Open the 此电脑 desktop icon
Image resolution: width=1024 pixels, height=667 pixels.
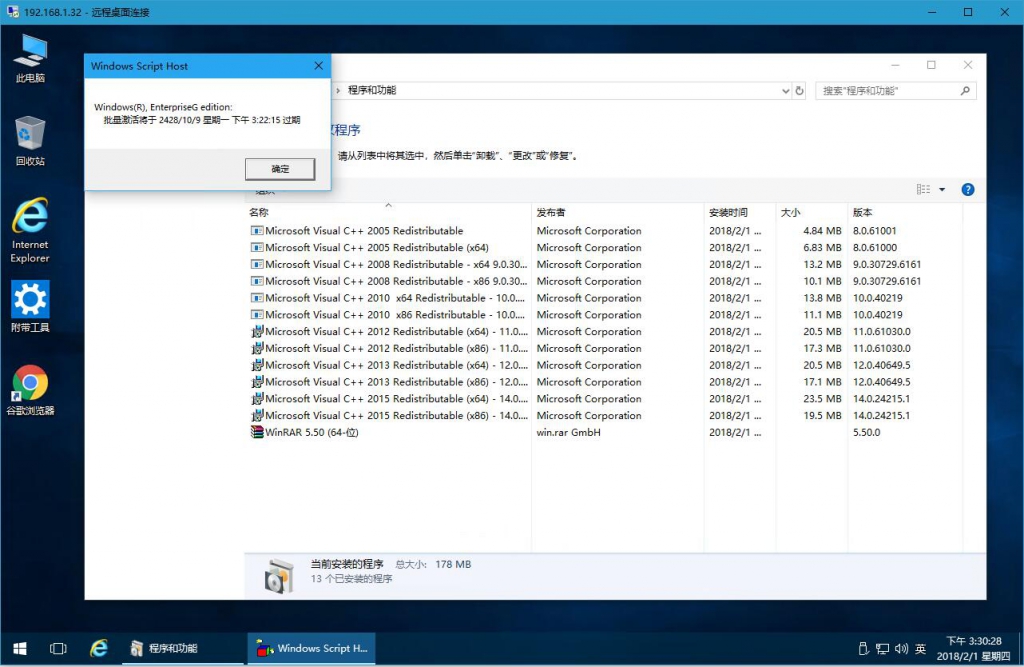30,59
